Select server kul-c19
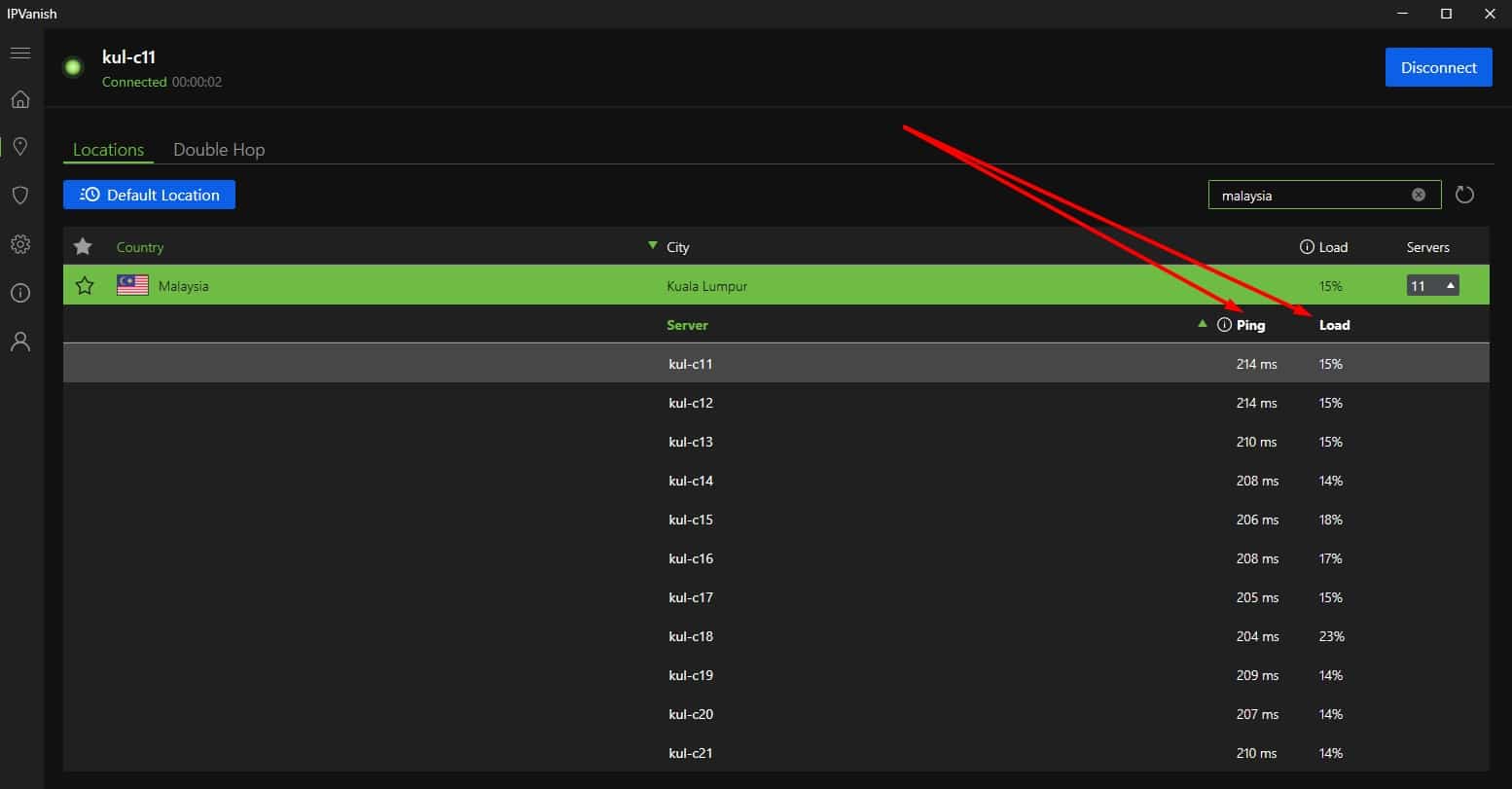The height and width of the screenshot is (789, 1512). click(x=776, y=674)
